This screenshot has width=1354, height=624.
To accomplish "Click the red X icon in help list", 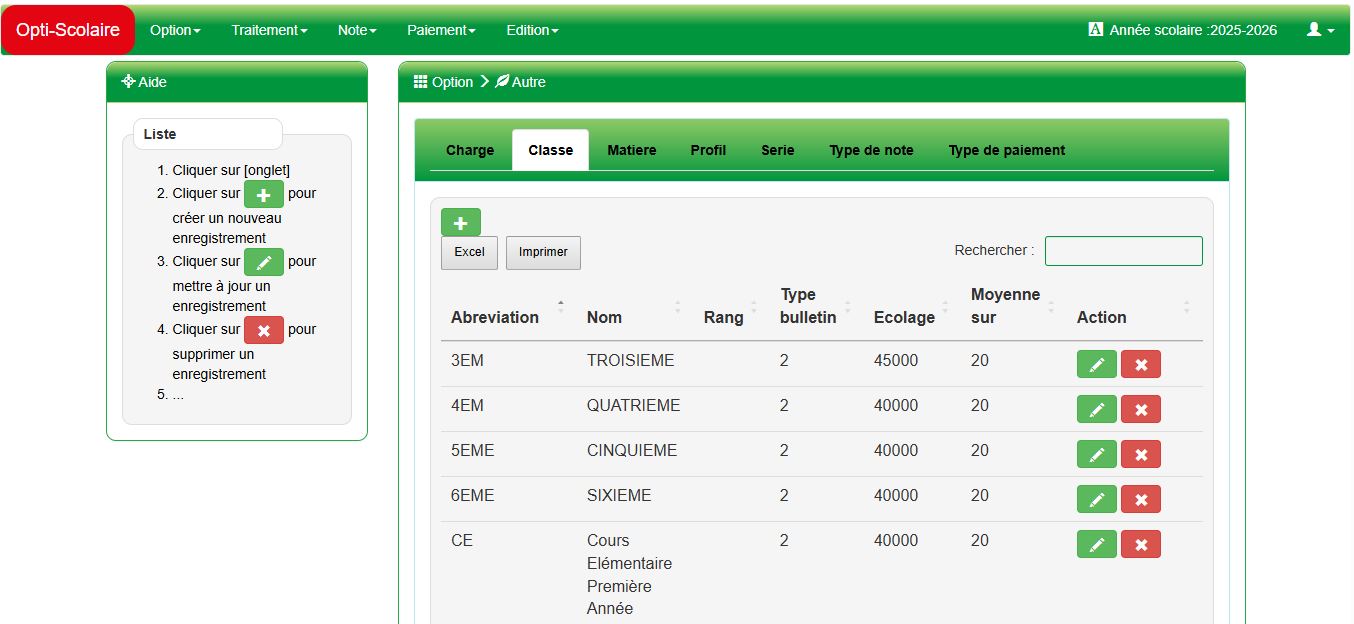I will 264,330.
